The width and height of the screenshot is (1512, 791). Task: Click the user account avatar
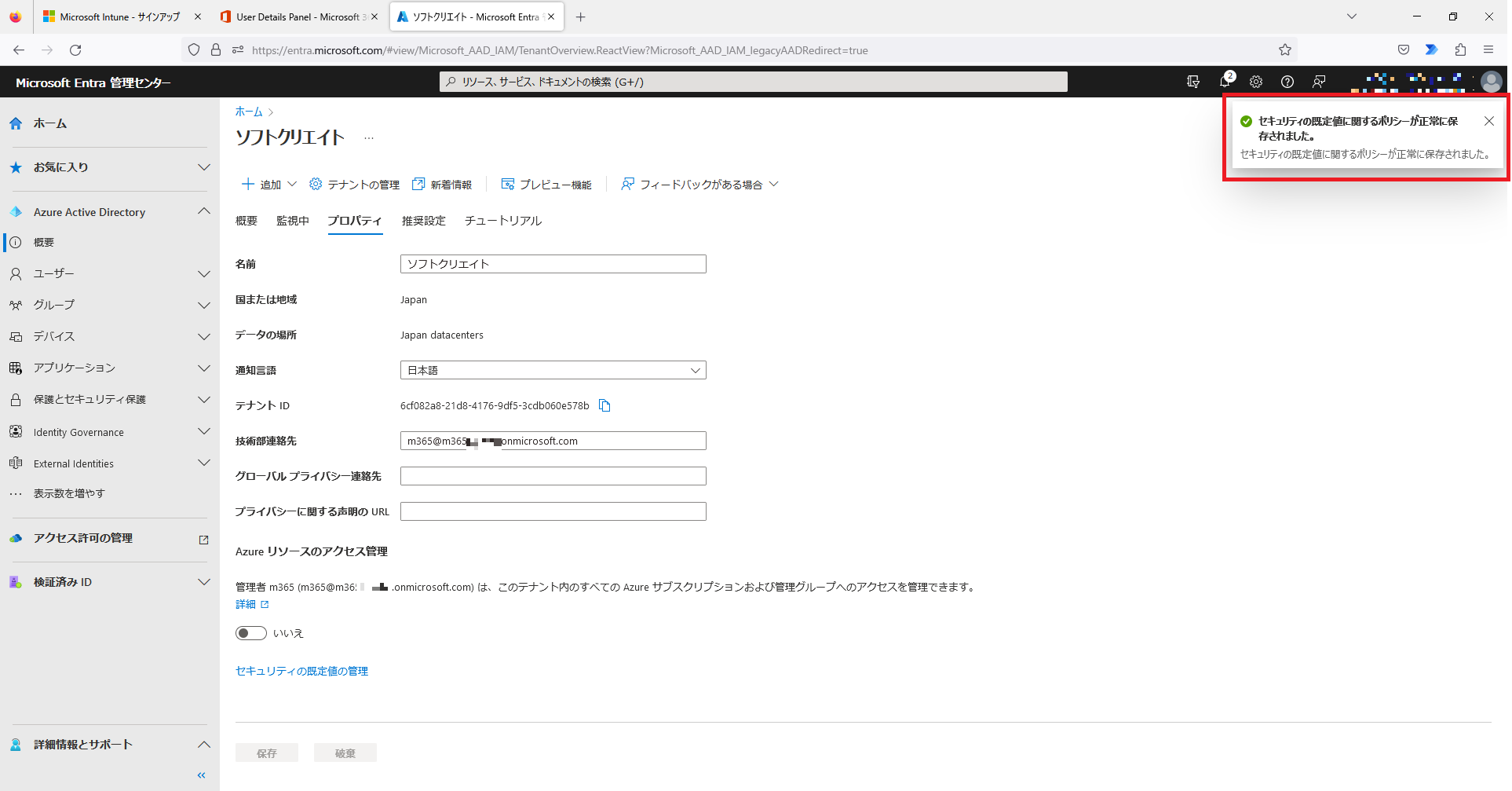[x=1491, y=82]
